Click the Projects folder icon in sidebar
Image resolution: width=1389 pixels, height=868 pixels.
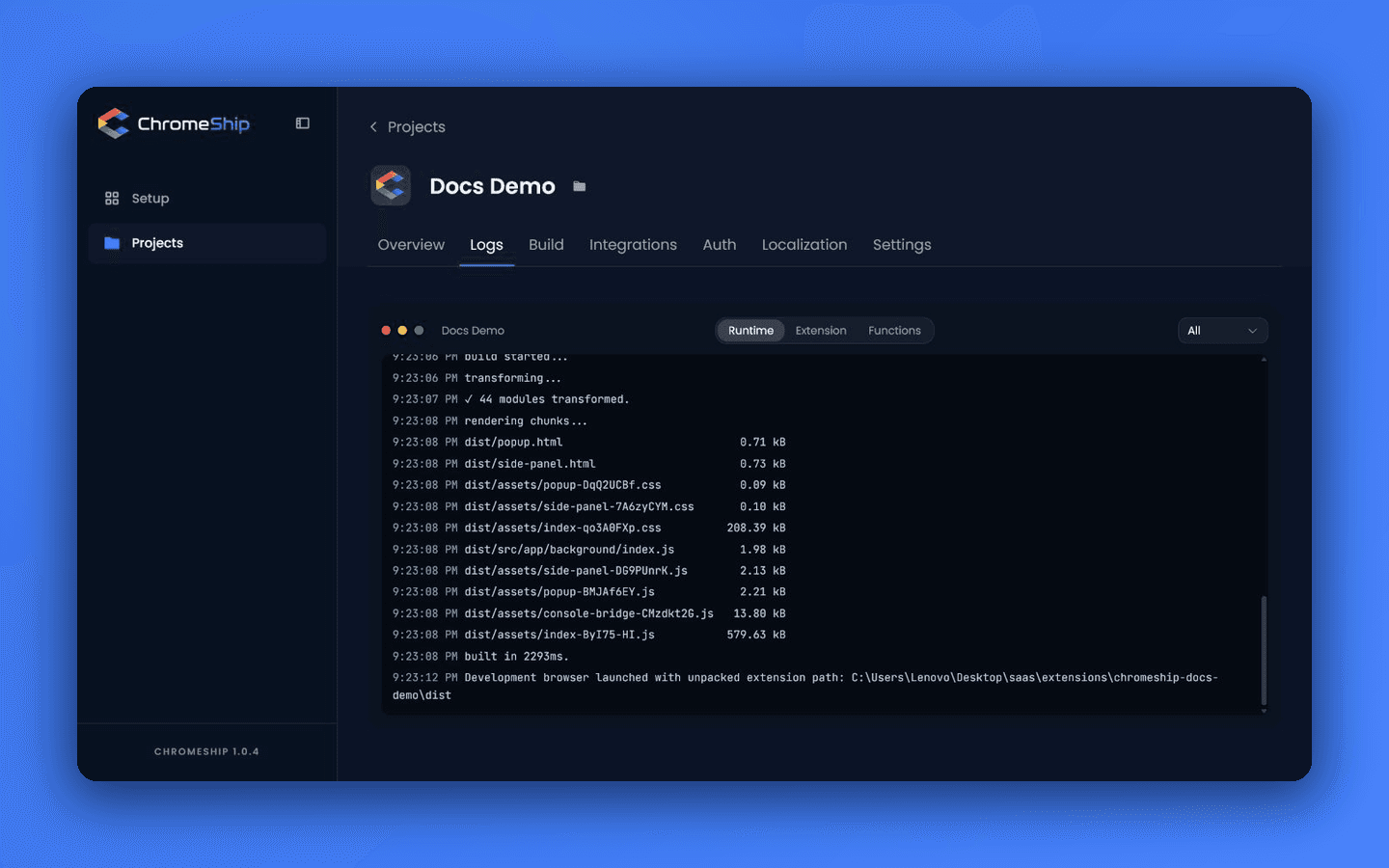112,243
